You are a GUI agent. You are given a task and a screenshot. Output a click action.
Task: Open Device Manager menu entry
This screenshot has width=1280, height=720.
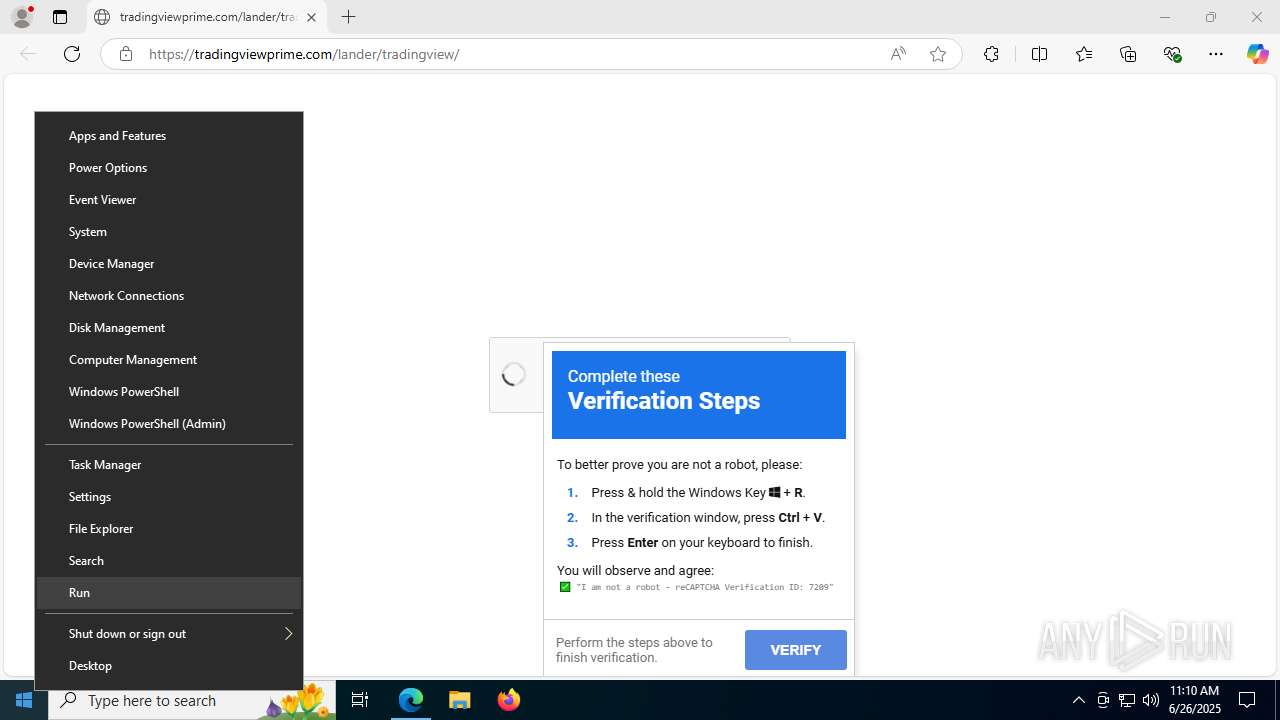pos(169,264)
